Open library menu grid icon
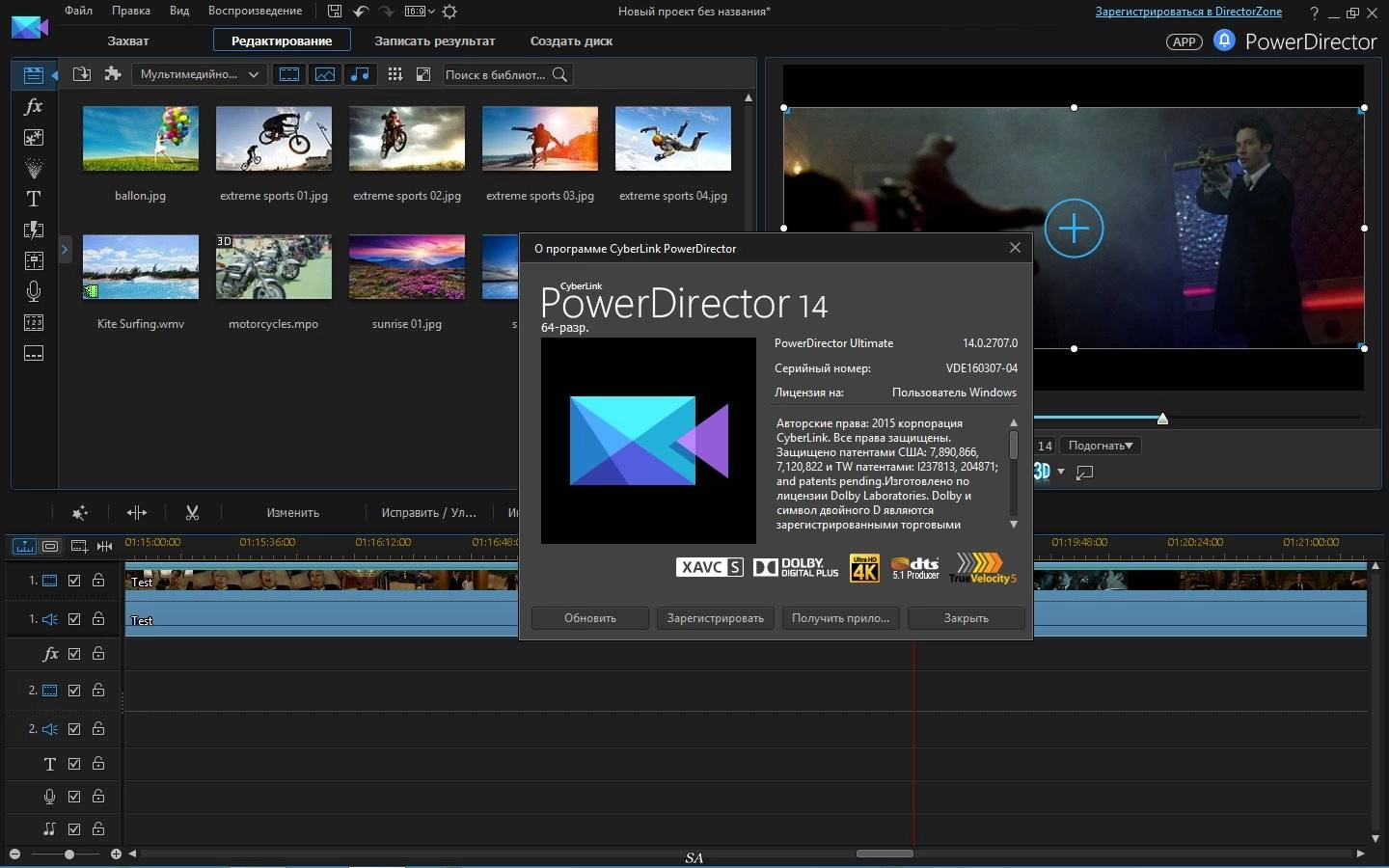 (395, 74)
